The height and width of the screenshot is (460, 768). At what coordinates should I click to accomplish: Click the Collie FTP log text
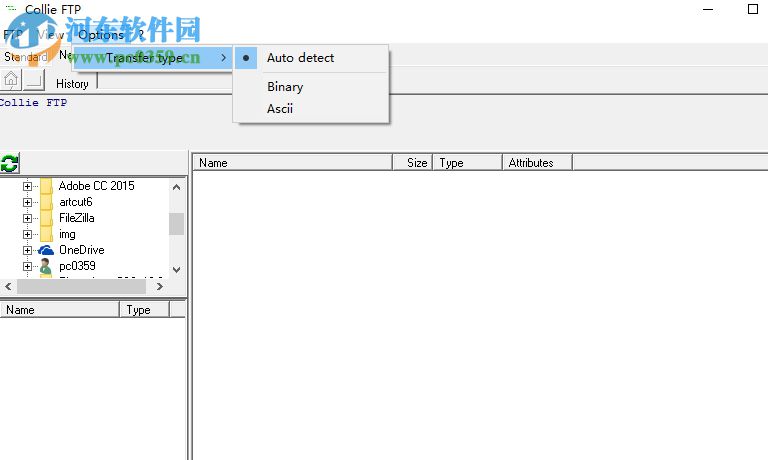pos(33,103)
